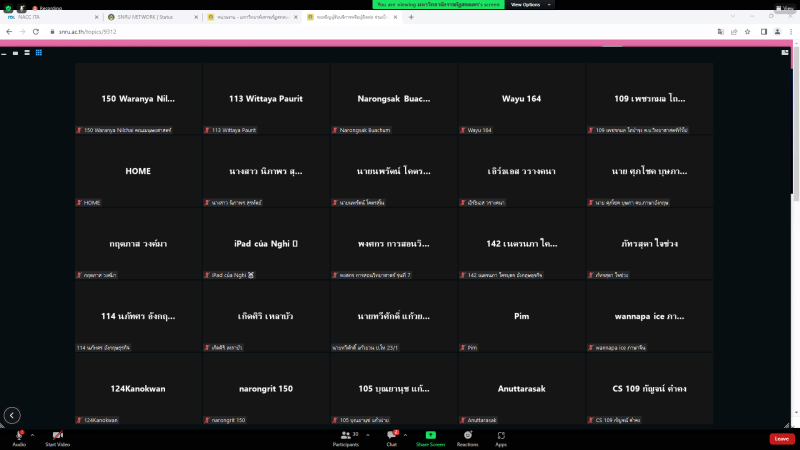Screen dimensions: 800x450
Task: Select the HOME participant tile
Action: tap(138, 171)
